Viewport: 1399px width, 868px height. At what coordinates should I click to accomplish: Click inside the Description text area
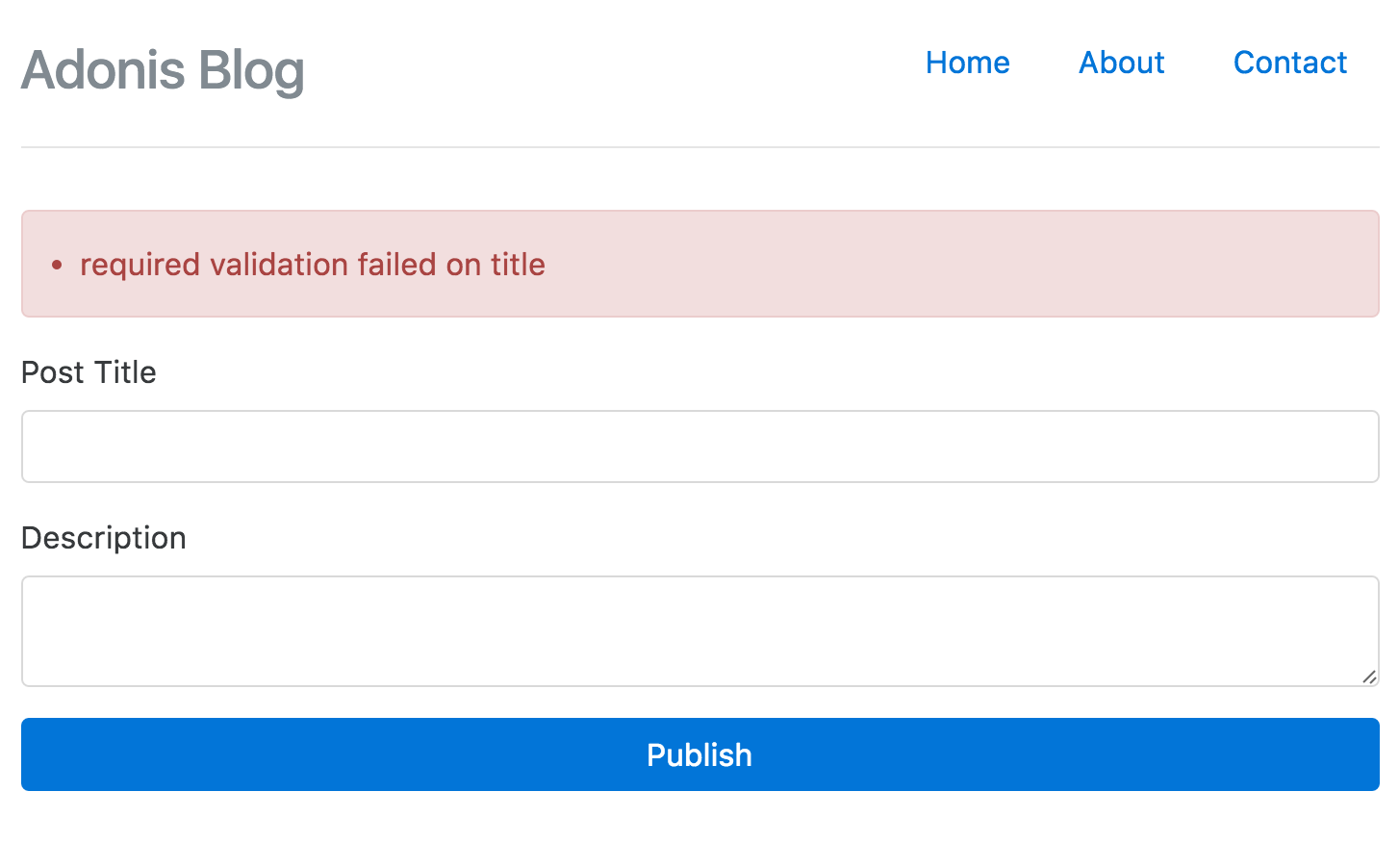(x=699, y=630)
